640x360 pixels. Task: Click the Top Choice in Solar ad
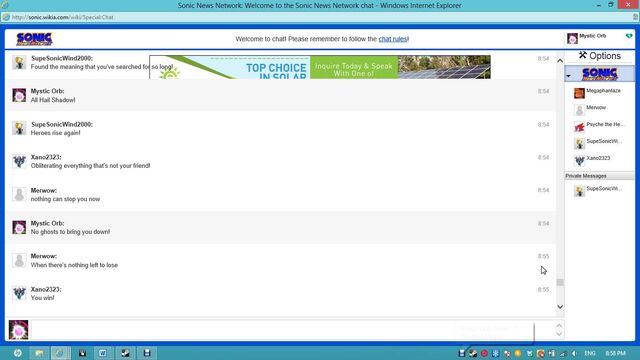320,67
